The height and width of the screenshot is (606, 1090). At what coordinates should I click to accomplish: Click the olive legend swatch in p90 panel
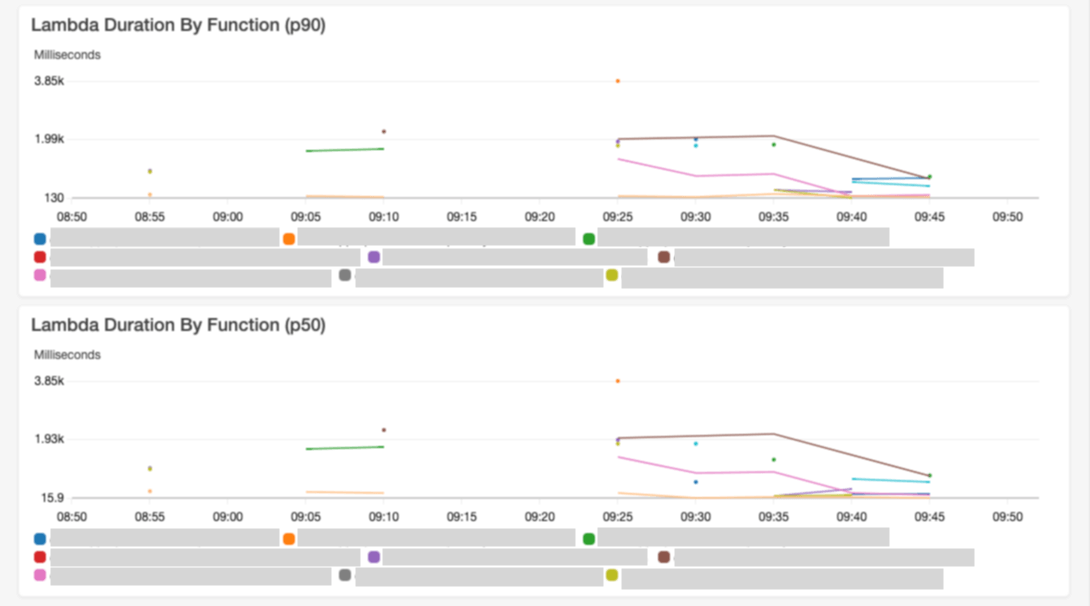(x=612, y=275)
